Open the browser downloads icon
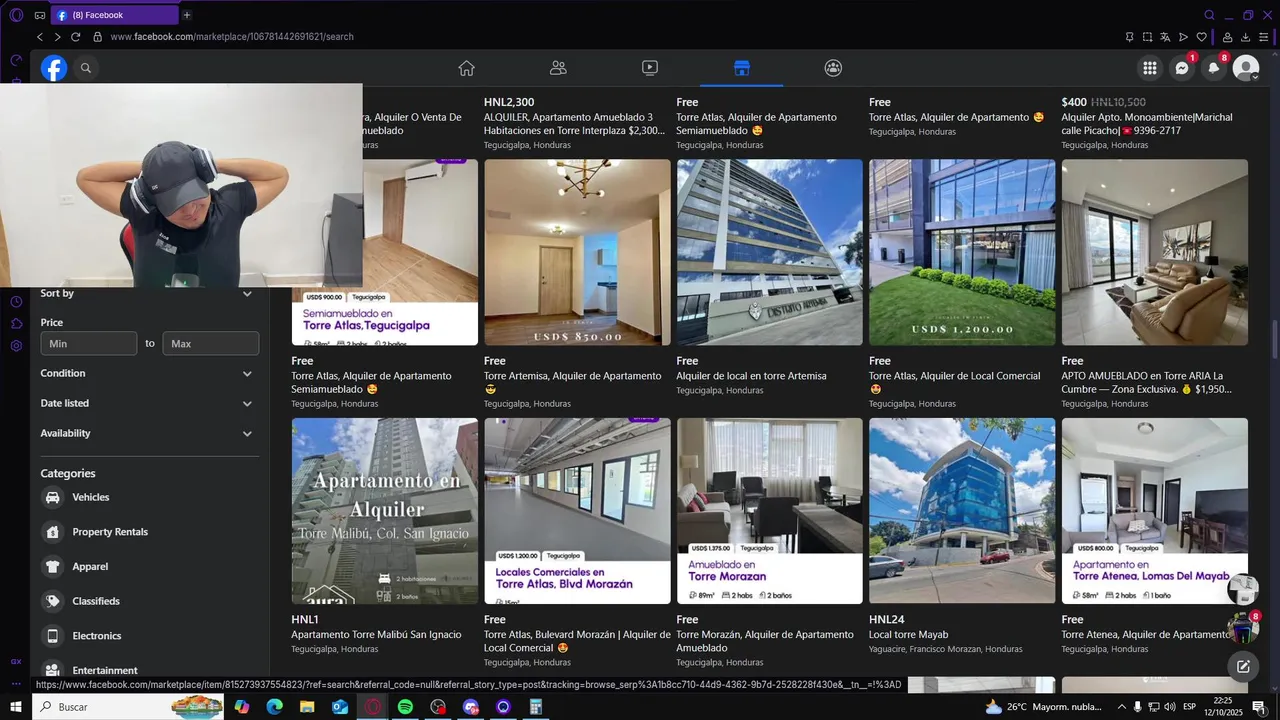Viewport: 1280px width, 720px height. tap(1246, 37)
